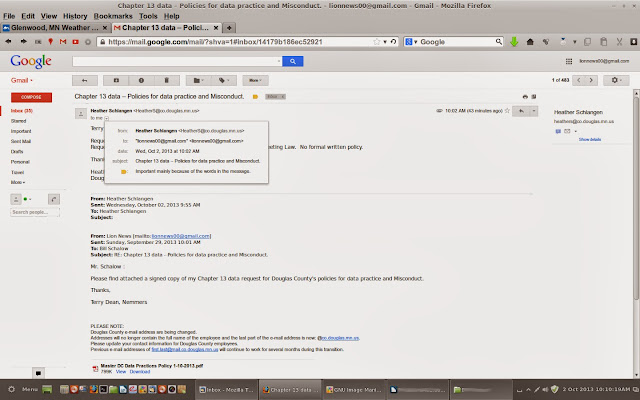Click the Firefox URL address bar
The height and width of the screenshot is (400, 640).
pyautogui.click(x=241, y=42)
